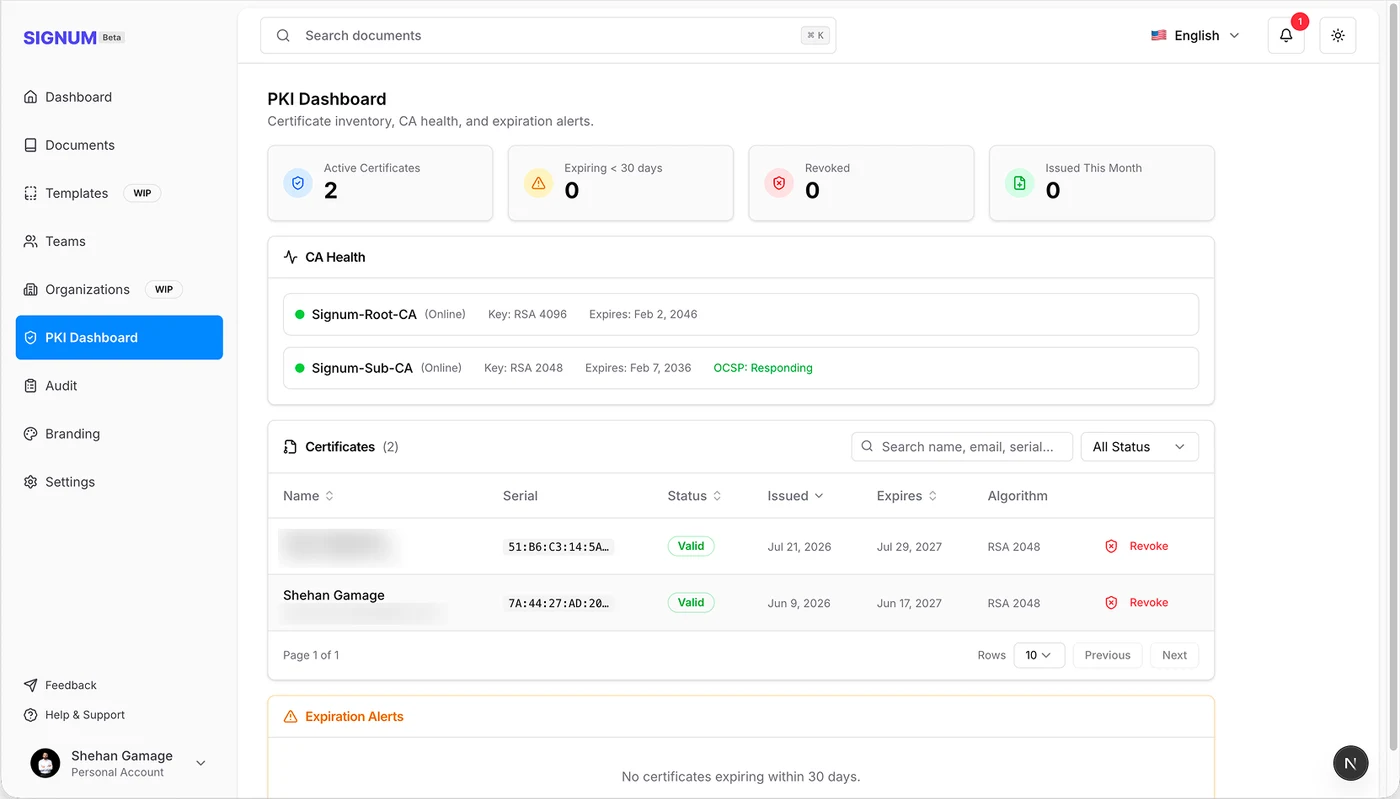Open Audit in the sidebar

pyautogui.click(x=119, y=386)
